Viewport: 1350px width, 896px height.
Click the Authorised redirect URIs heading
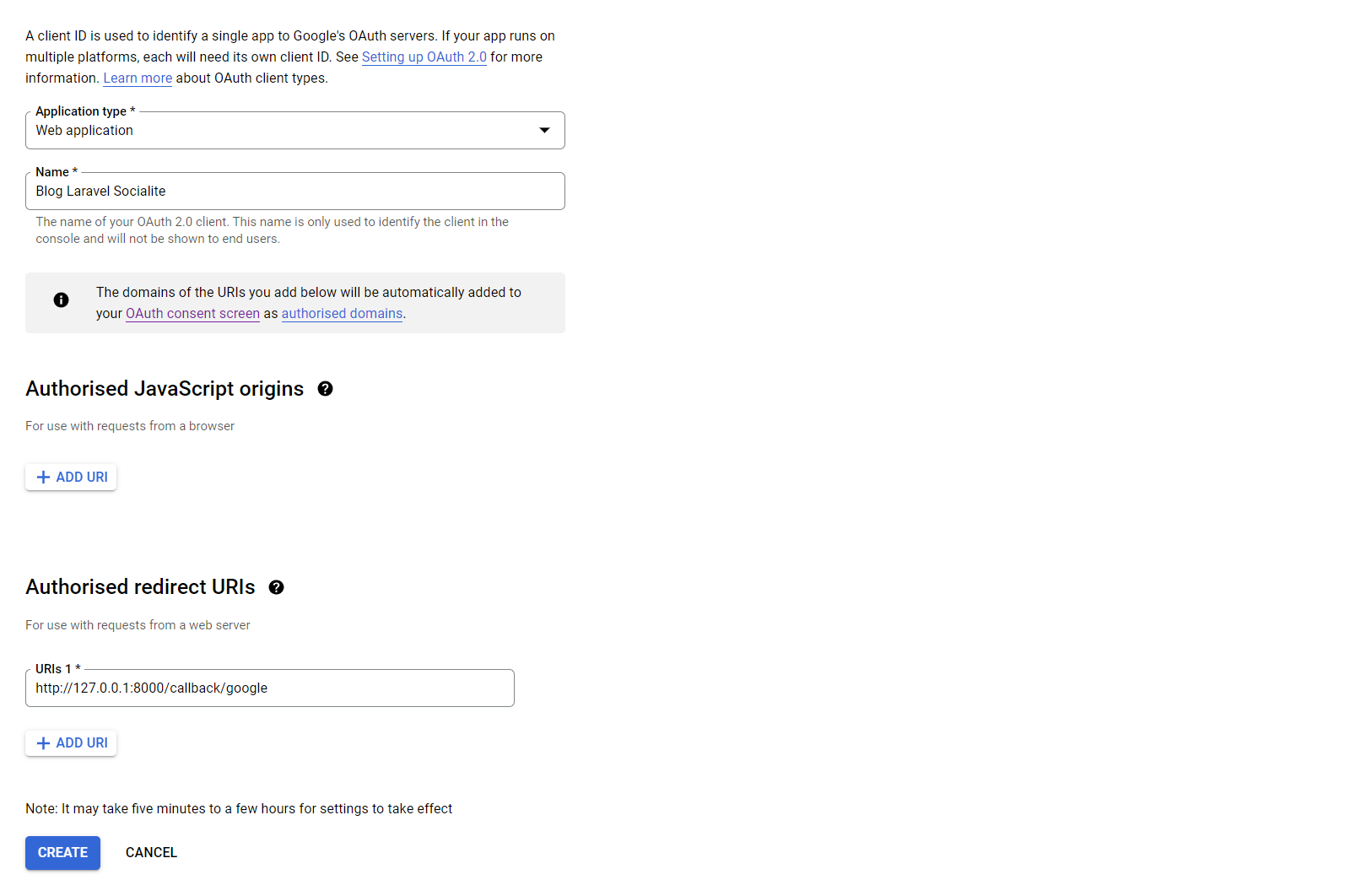[140, 587]
